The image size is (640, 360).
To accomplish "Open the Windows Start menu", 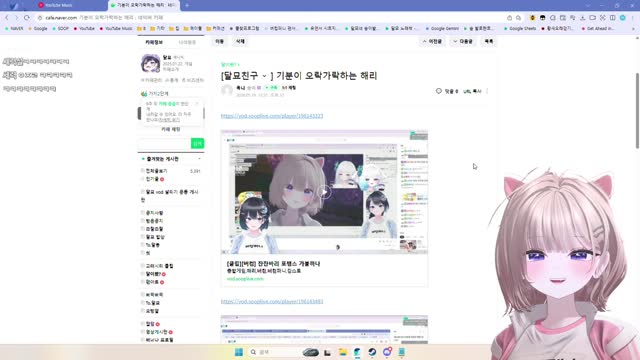I will click(239, 352).
